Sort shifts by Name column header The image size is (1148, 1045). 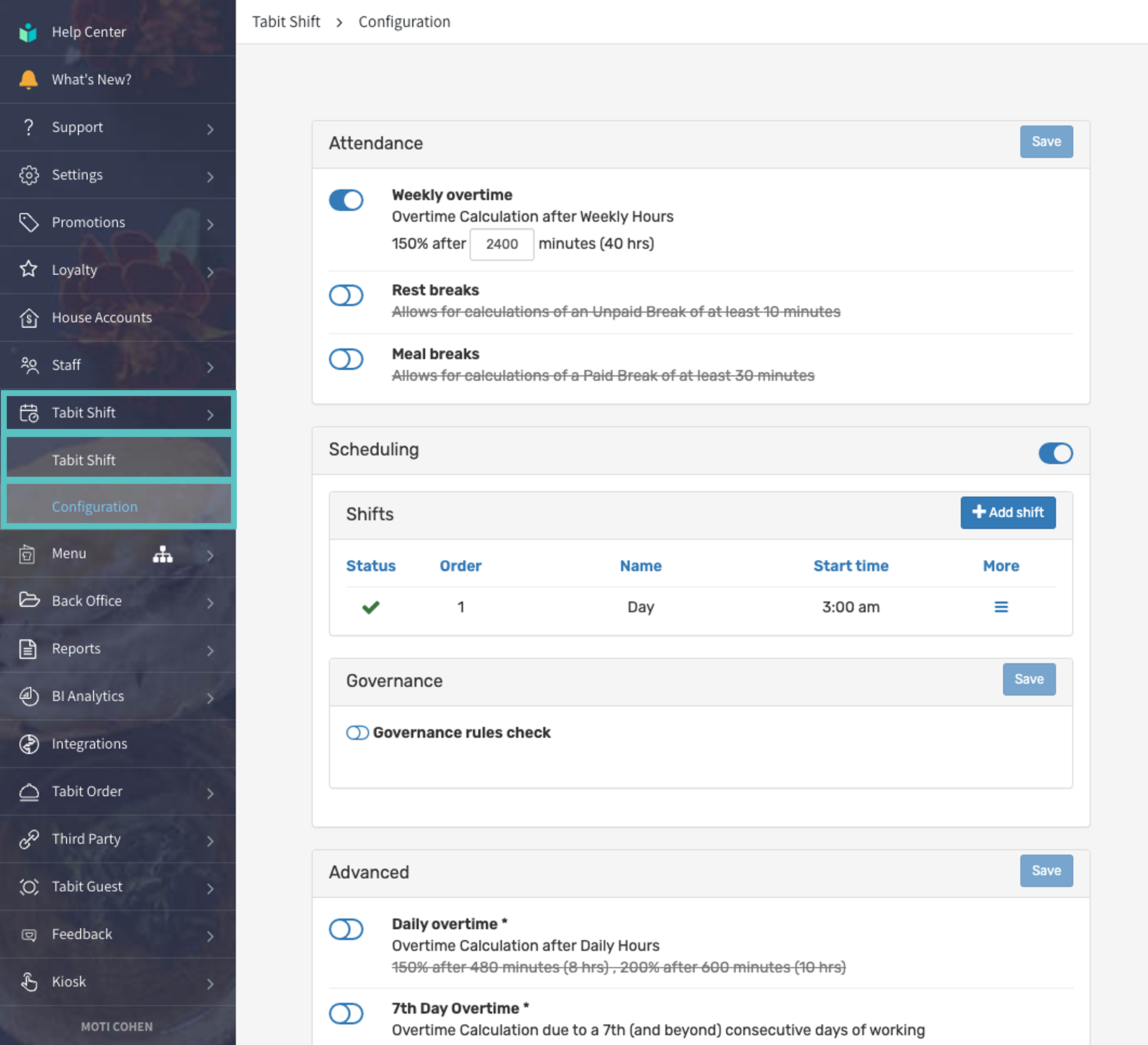click(x=640, y=566)
